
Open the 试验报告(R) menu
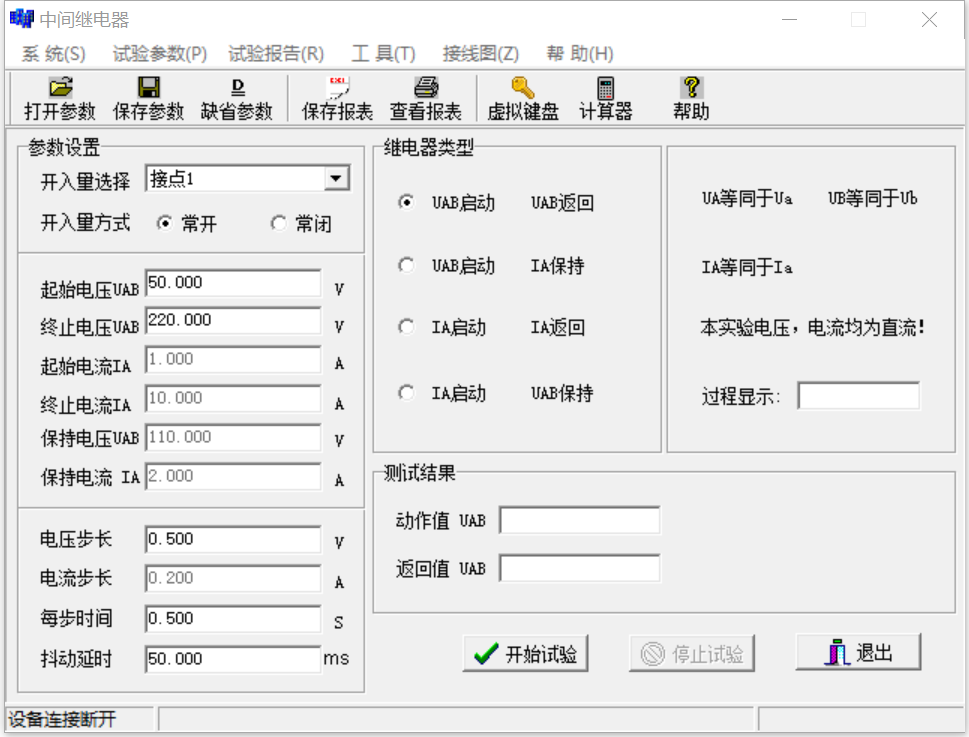[x=276, y=53]
